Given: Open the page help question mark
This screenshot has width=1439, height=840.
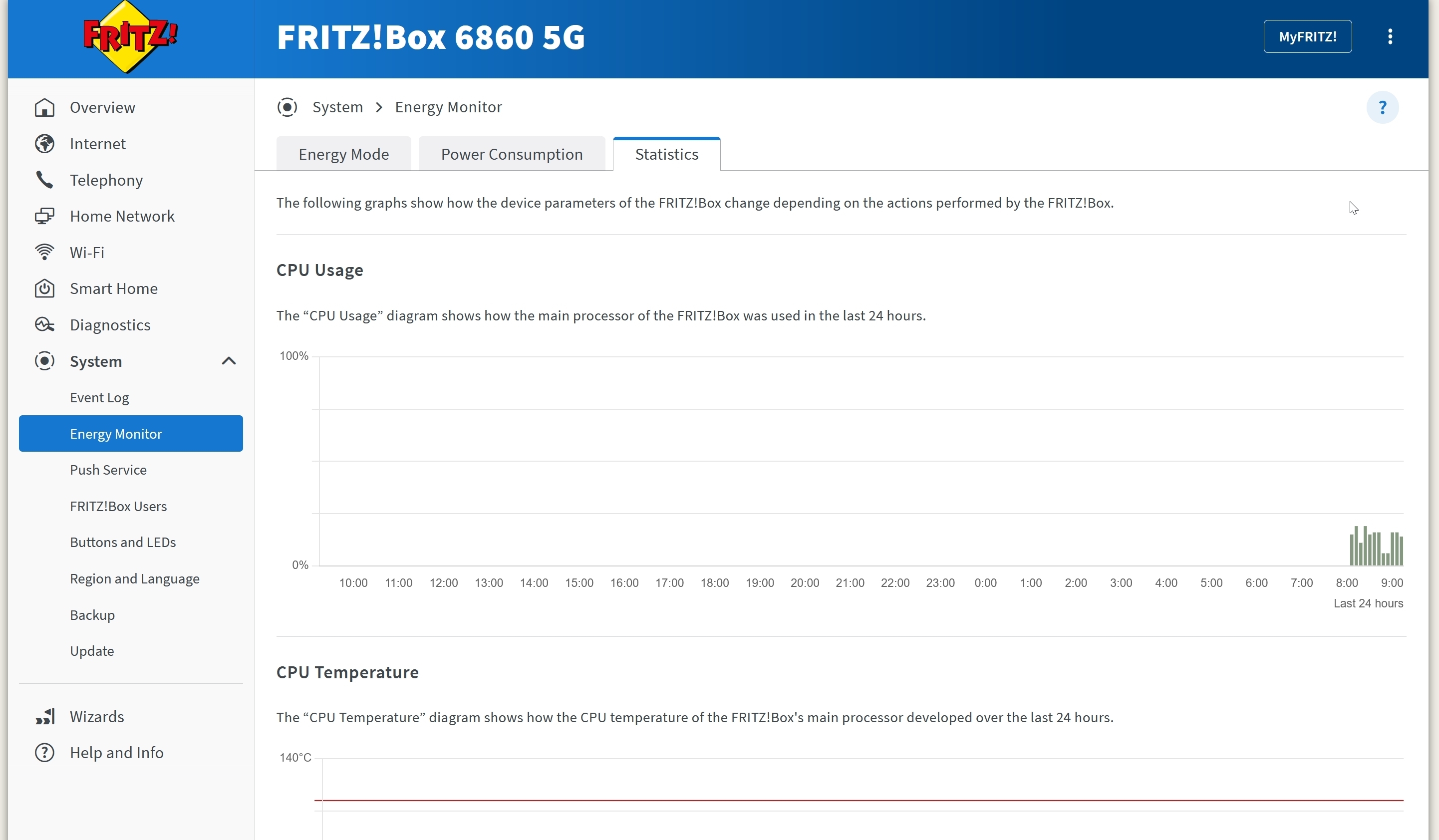Looking at the screenshot, I should click(1383, 107).
